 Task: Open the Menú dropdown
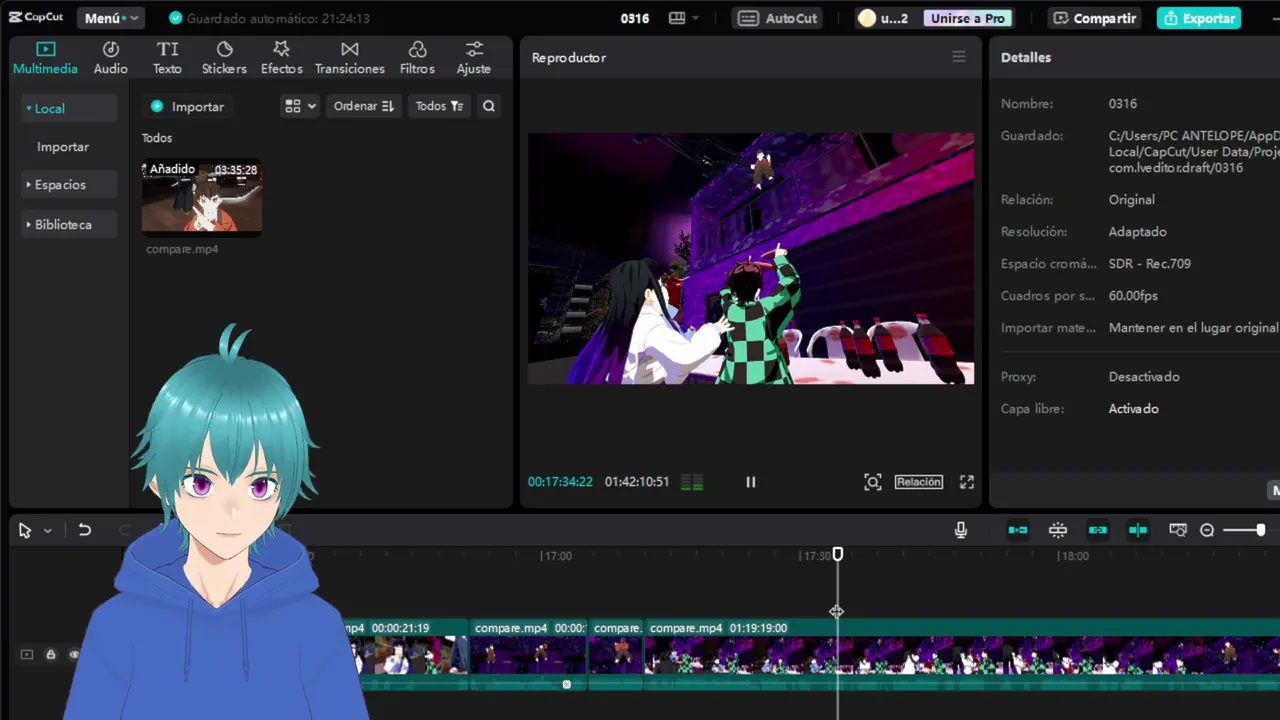coord(110,18)
